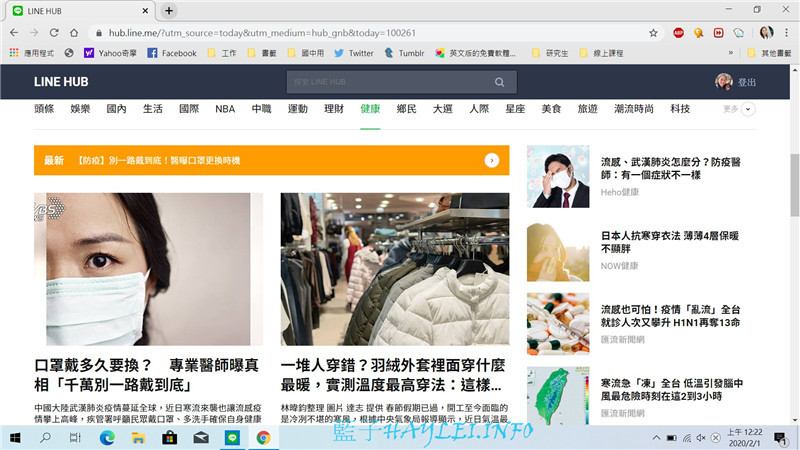Reload the page with refresh icon
The width and height of the screenshot is (800, 450).
click(54, 33)
